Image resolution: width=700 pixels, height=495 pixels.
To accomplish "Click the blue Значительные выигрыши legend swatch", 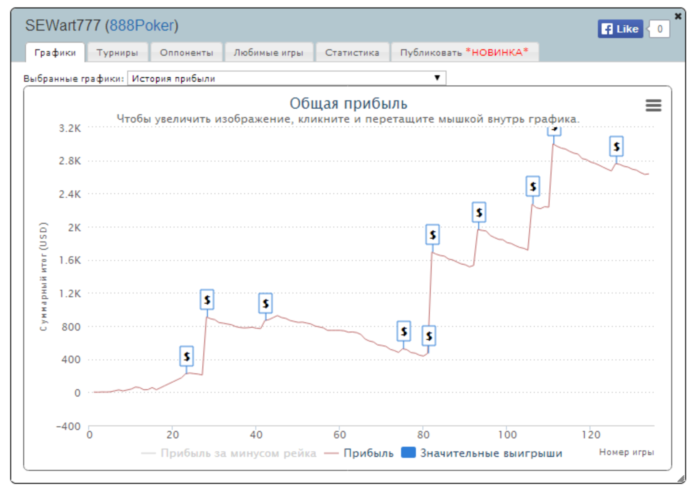I will click(x=408, y=453).
